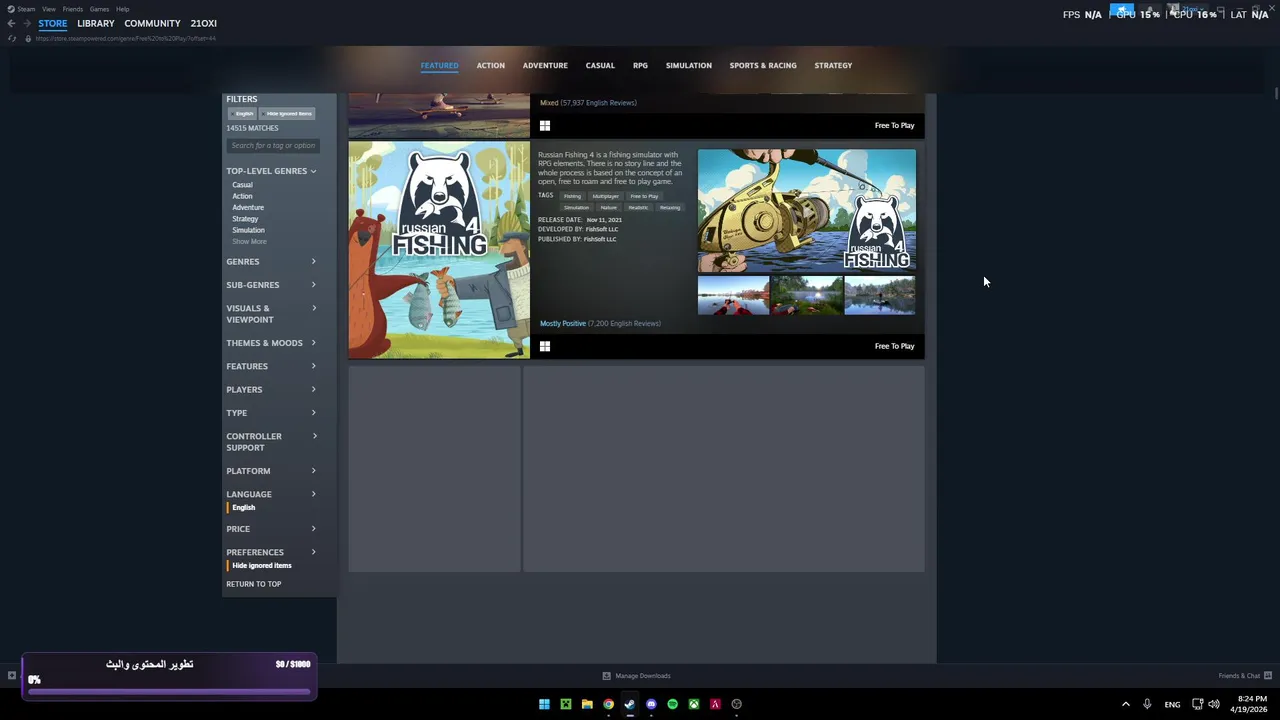Select the RPG genre tab
This screenshot has width=1280, height=720.
coord(640,66)
